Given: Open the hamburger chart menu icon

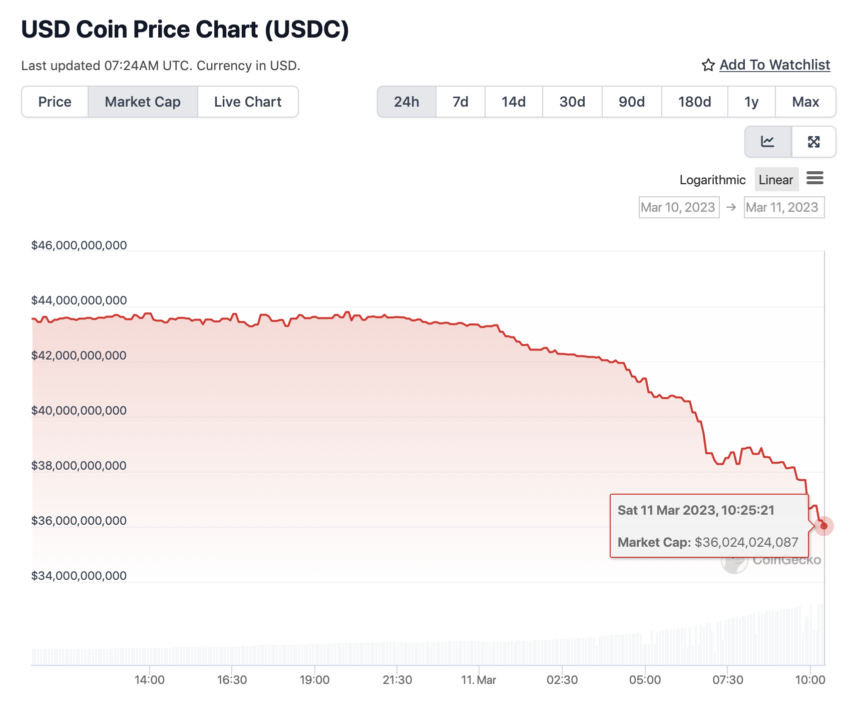Looking at the screenshot, I should tap(815, 178).
